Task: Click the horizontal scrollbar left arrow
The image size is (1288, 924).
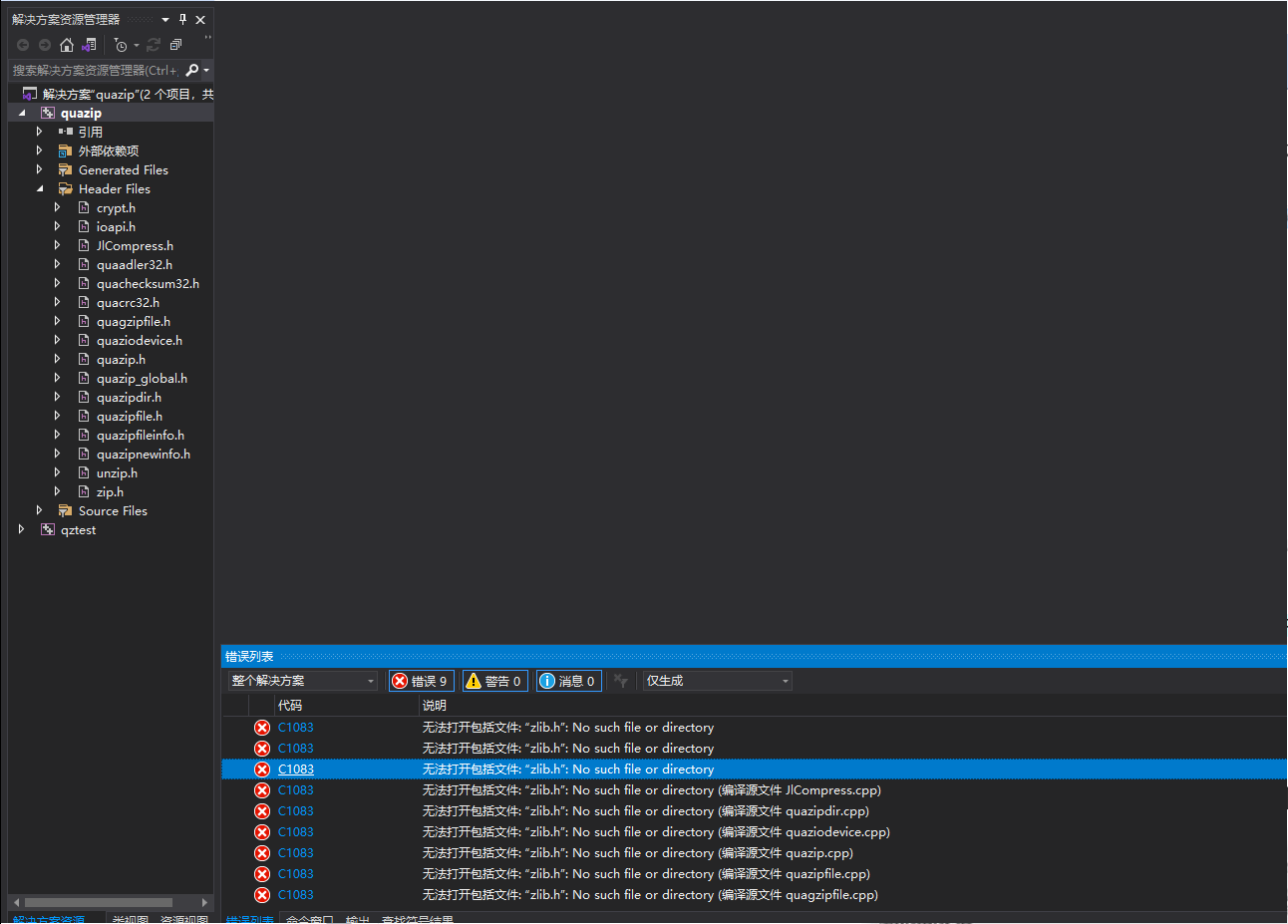Action: pos(16,902)
